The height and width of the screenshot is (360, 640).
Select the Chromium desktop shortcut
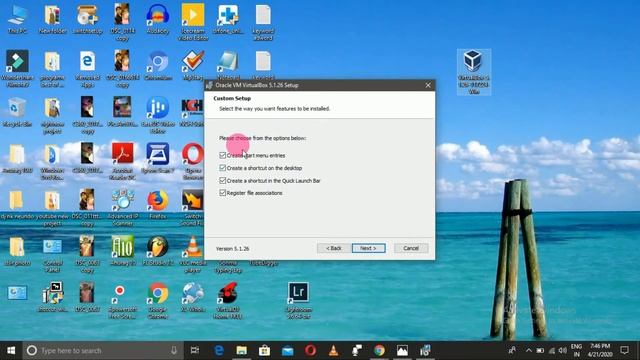coord(158,65)
